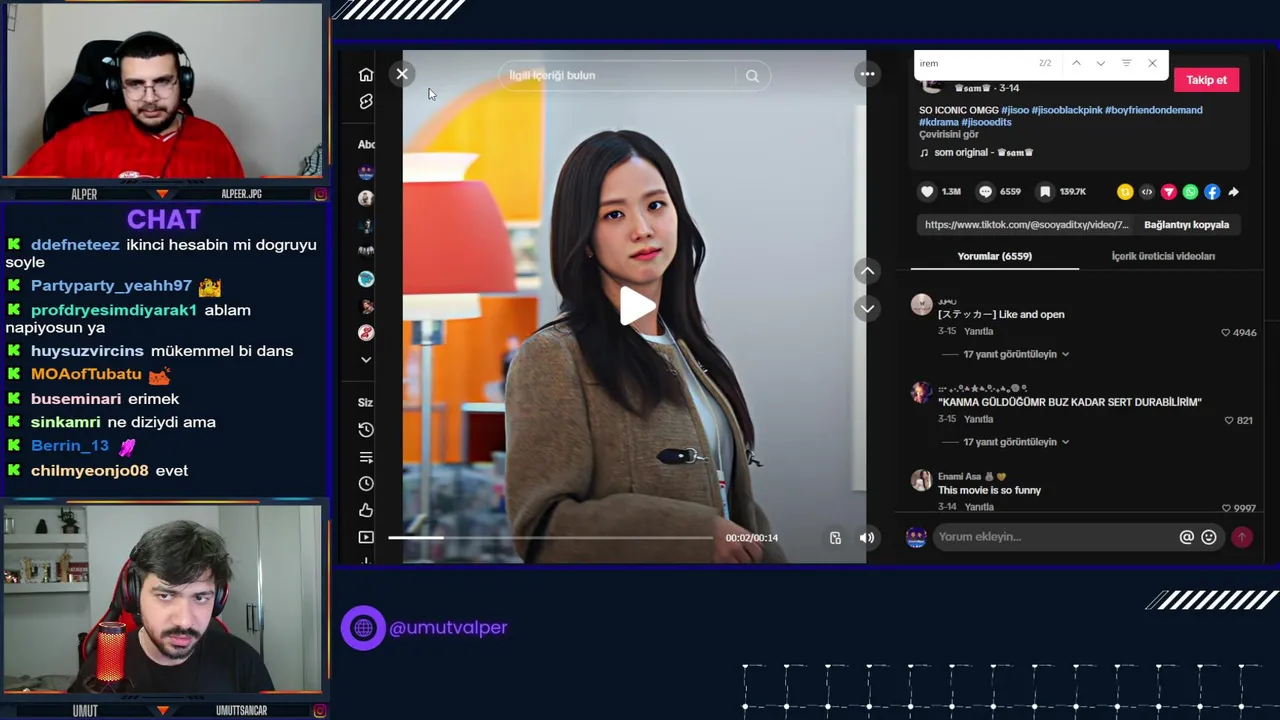Open the 'som original' sound link
Screen dimensions: 1280x720
pyautogui.click(x=983, y=152)
